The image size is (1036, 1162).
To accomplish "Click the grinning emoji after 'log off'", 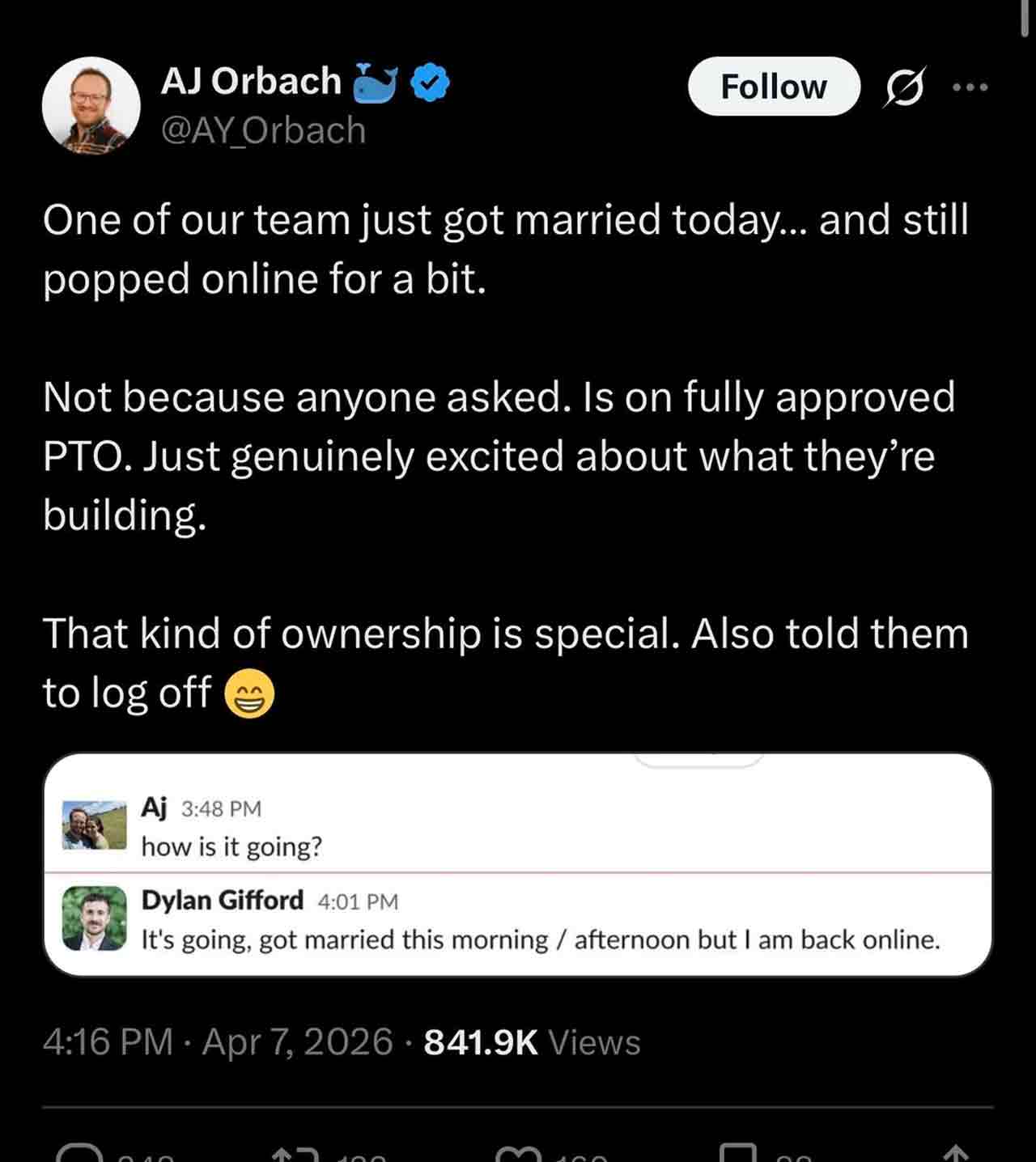I will [249, 695].
